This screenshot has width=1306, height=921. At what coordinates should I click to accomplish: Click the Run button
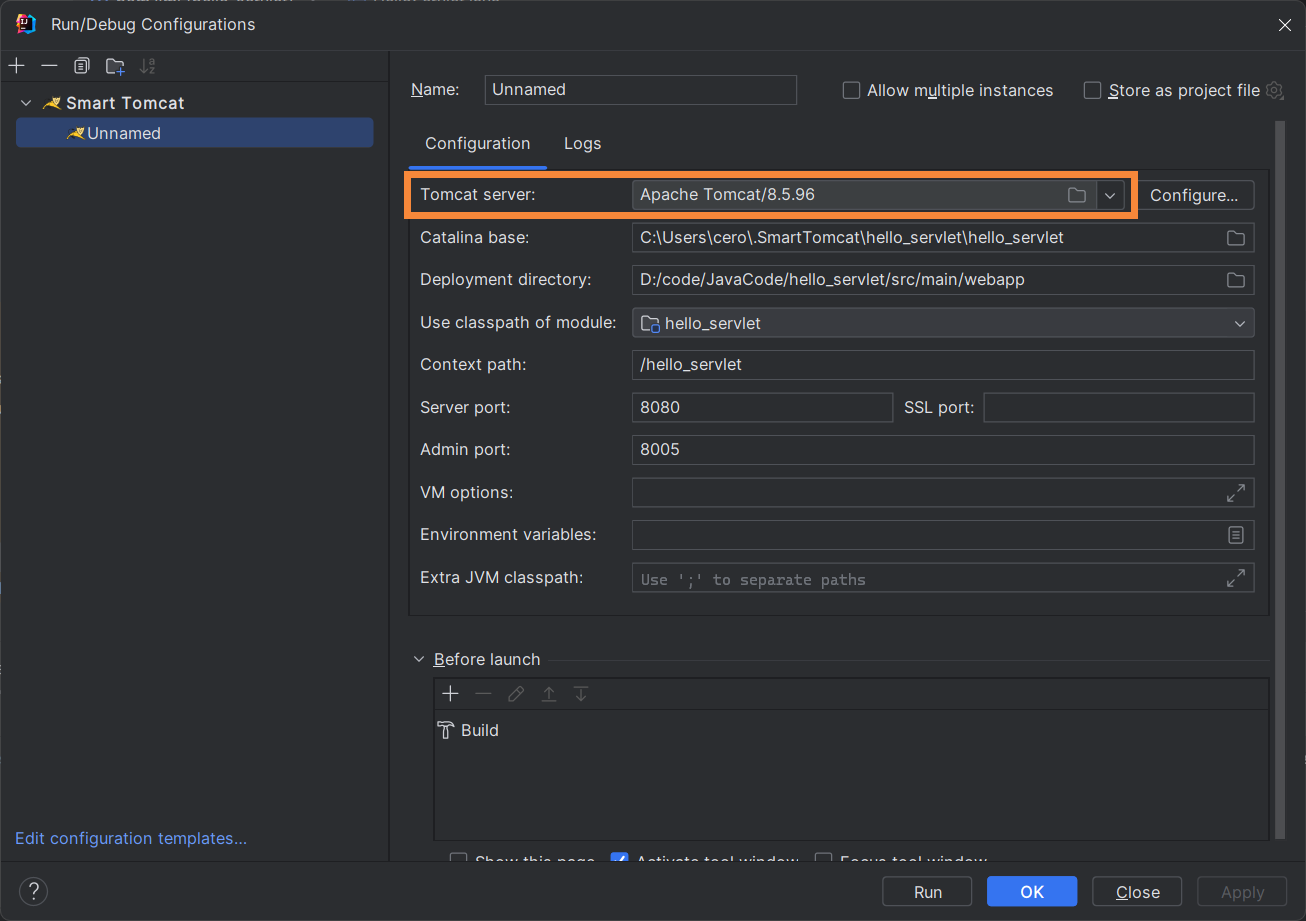point(928,892)
